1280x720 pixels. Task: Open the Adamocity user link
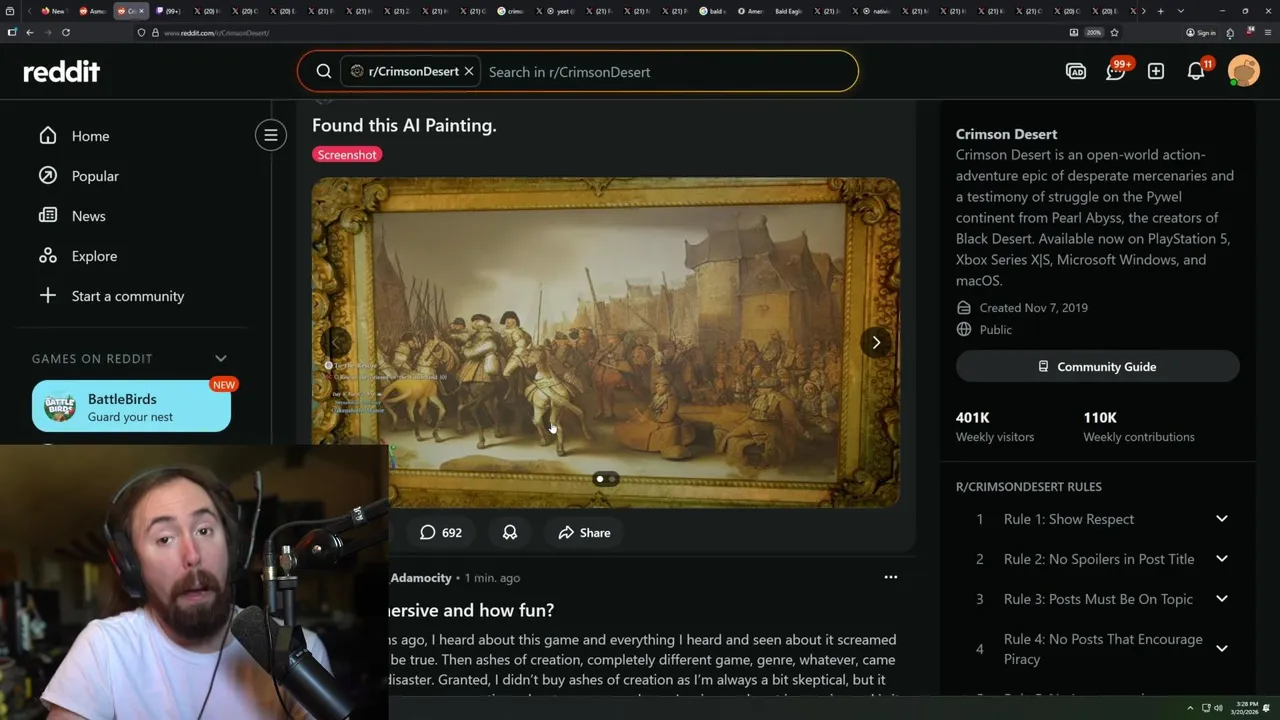pos(421,578)
